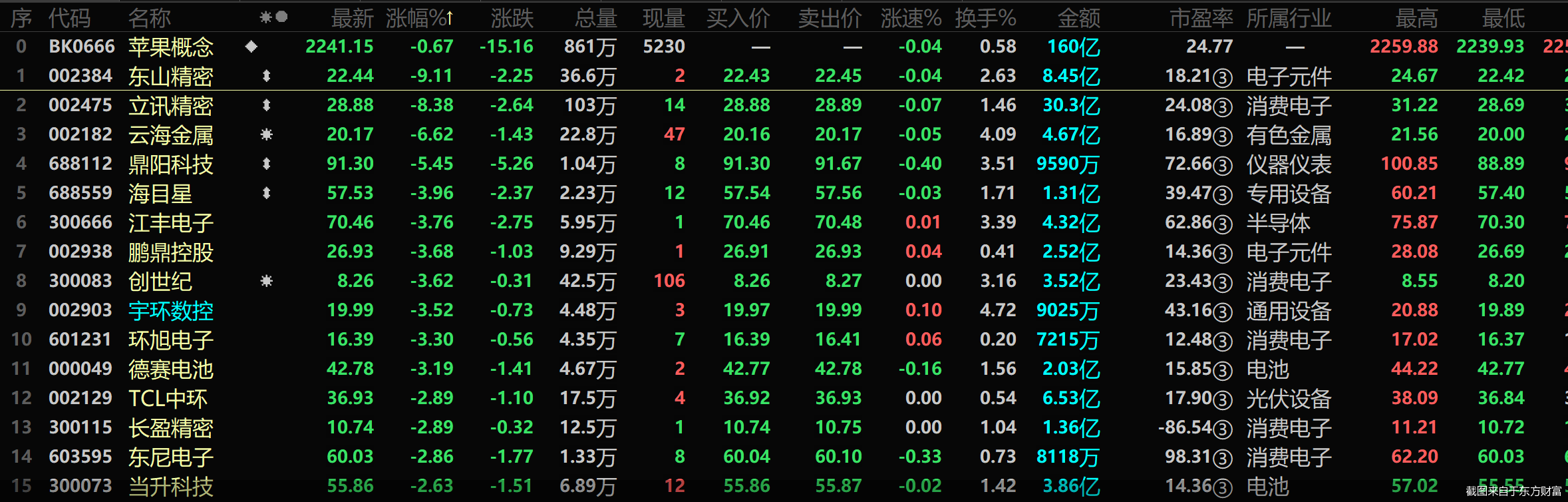Screen dimensions: 1568x502
Task: Click the diamond marker beside 苹果概念
Action: pyautogui.click(x=251, y=47)
